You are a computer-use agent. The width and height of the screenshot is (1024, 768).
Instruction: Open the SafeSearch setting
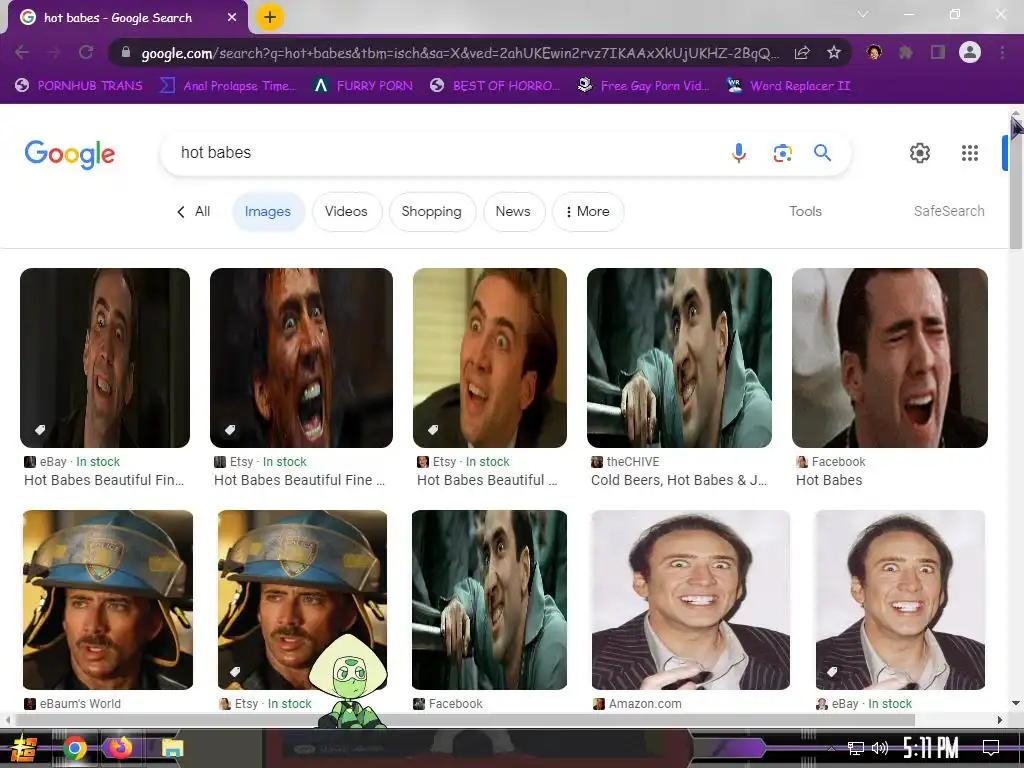tap(949, 212)
